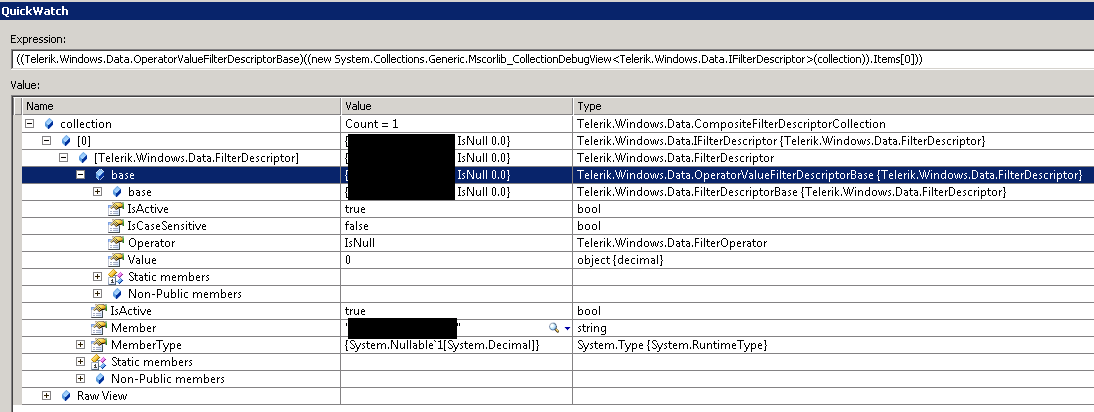Click the property icon beside IsCaseSensitive
The image size is (1094, 412).
[116, 226]
